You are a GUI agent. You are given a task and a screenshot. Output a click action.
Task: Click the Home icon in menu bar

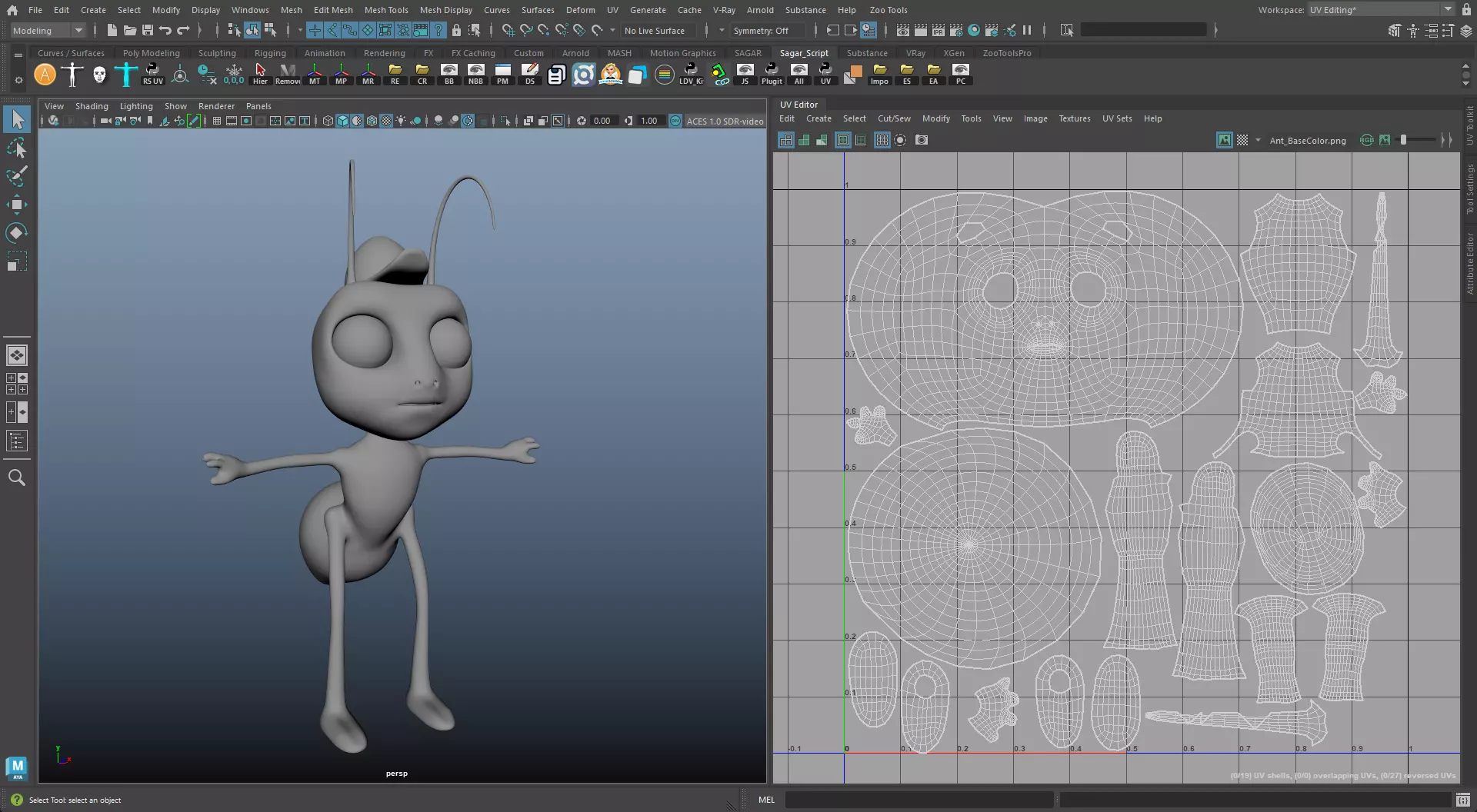click(12, 10)
